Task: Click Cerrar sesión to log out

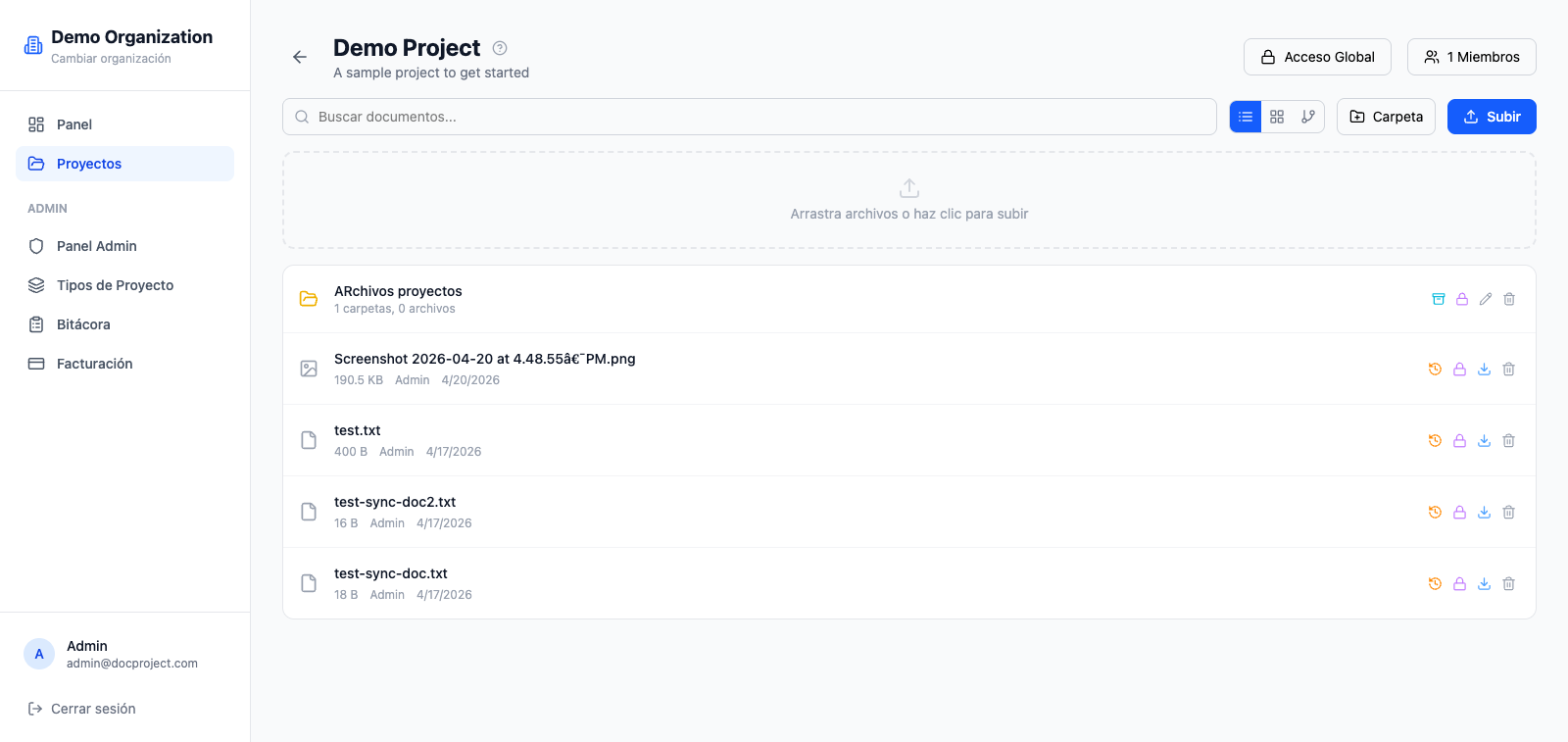Action: tap(82, 709)
